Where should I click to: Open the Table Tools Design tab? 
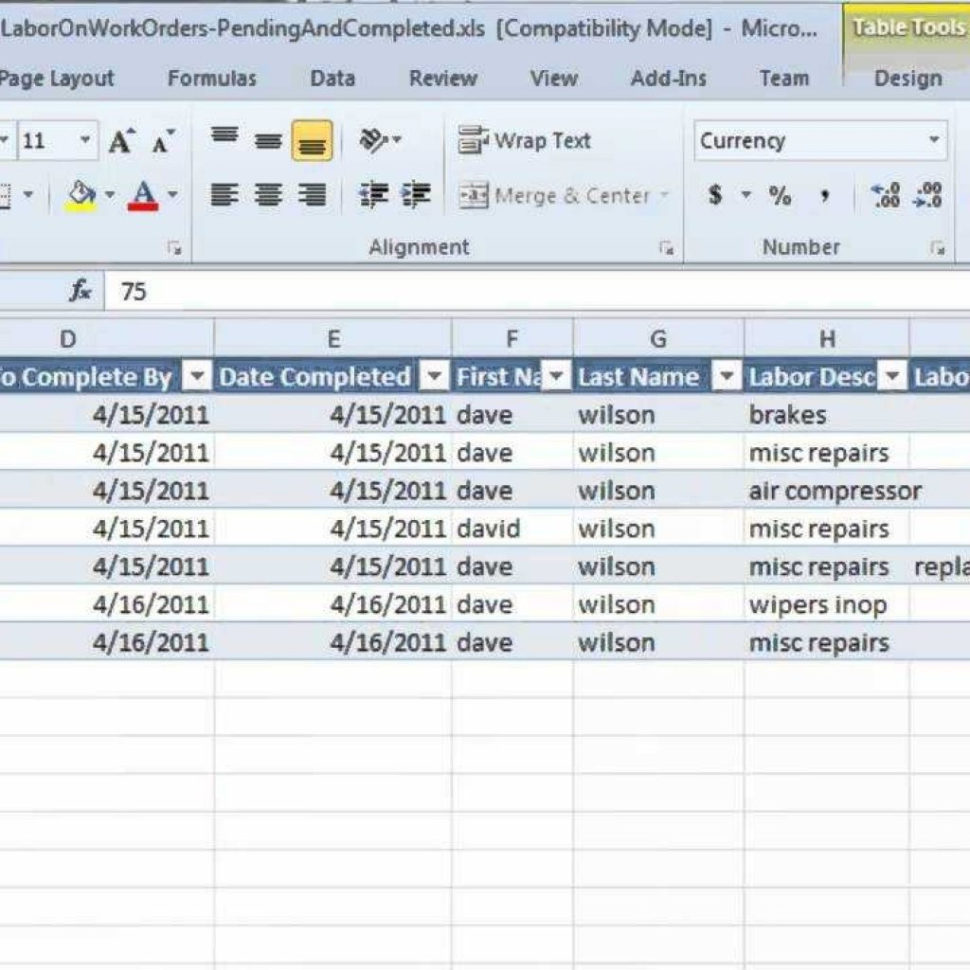907,78
